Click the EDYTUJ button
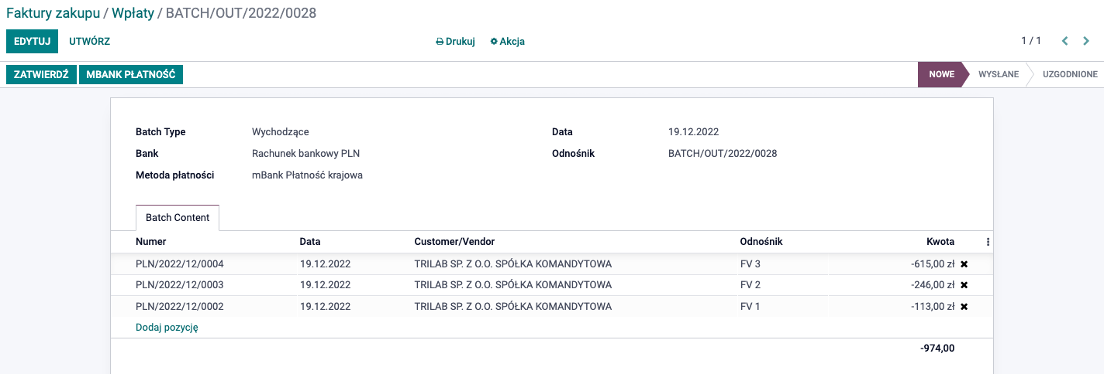 click(x=32, y=42)
